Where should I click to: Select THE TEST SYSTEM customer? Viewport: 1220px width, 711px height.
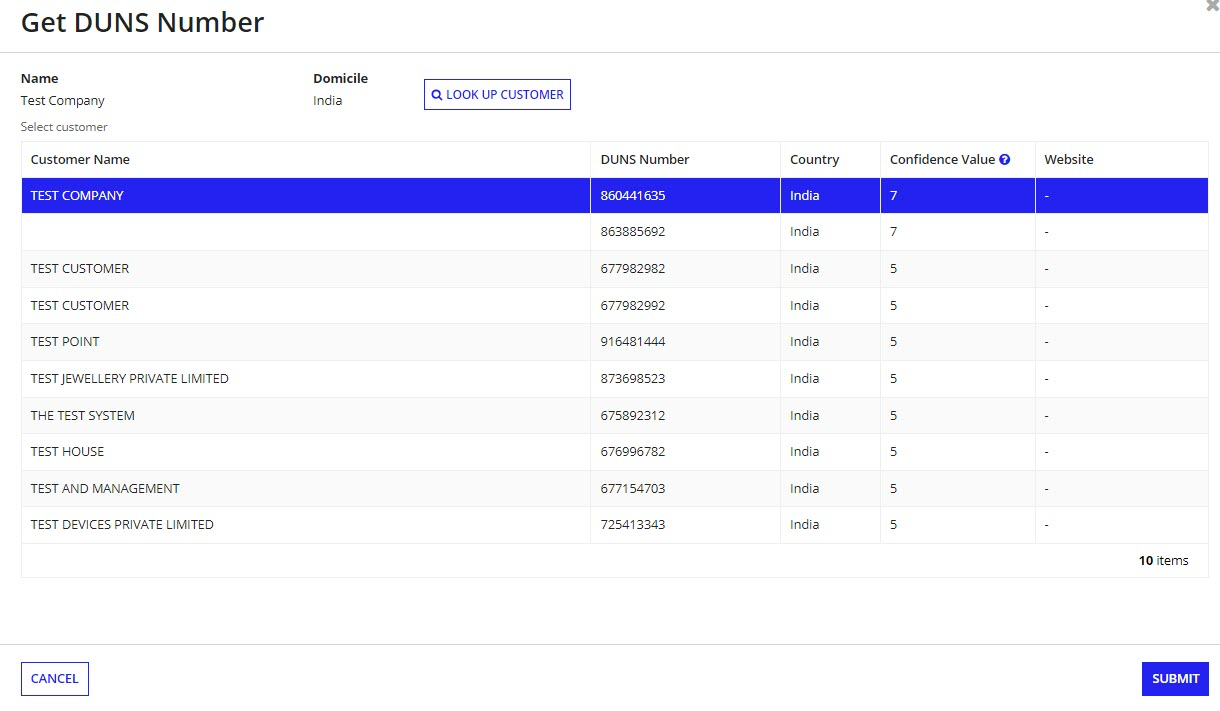[x=615, y=416]
